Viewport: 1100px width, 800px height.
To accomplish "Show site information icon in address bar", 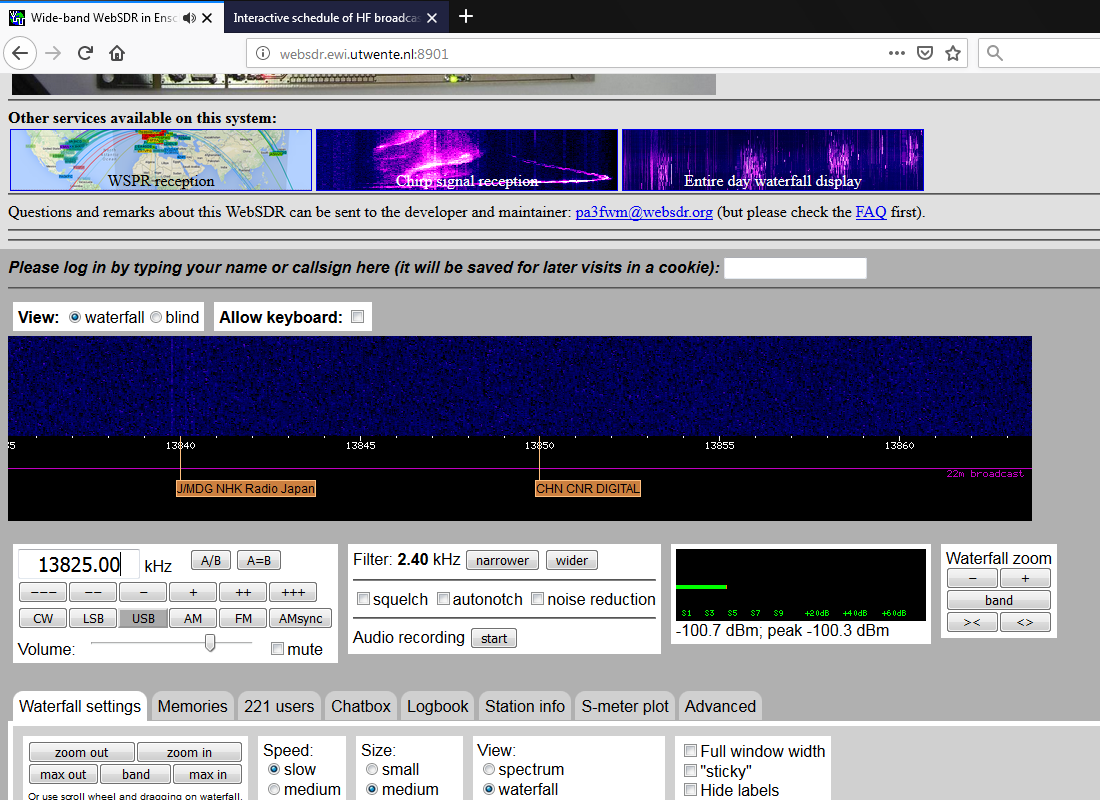I will click(262, 53).
